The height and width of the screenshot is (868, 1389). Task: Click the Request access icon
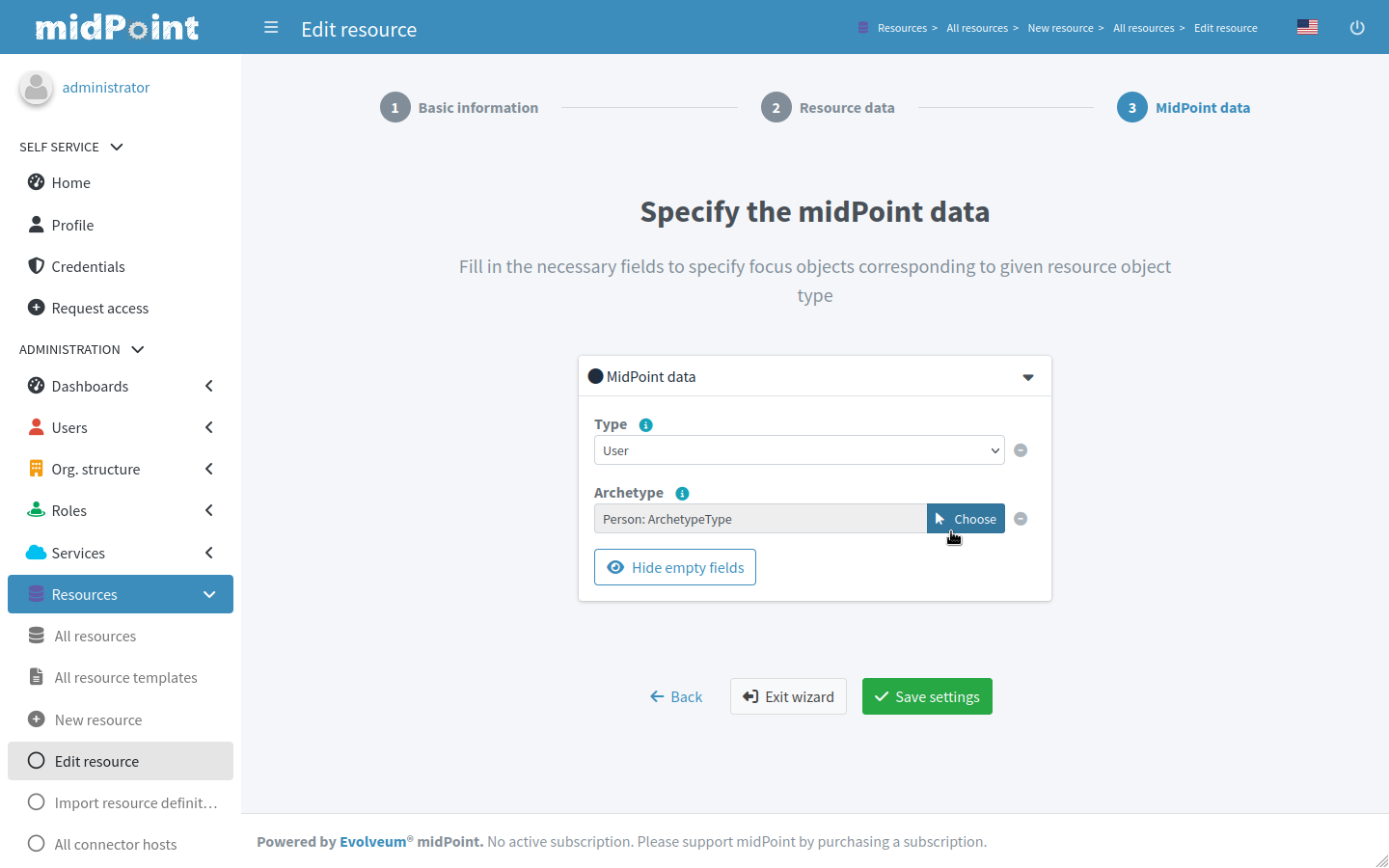(36, 308)
